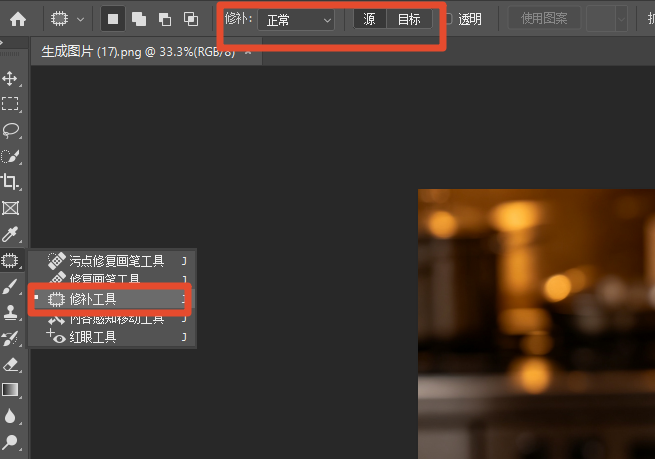The image size is (655, 459).
Task: Choose 修复画笔工具 from flyout
Action: [112, 278]
